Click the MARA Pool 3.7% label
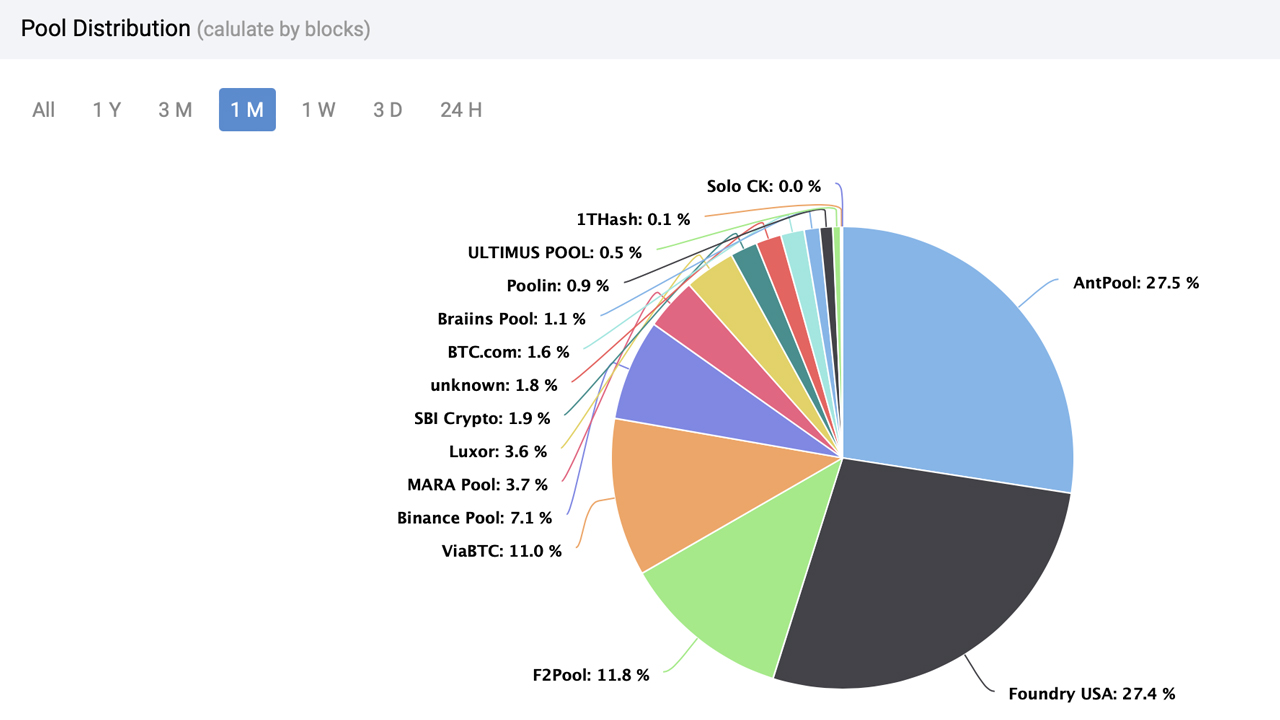The width and height of the screenshot is (1280, 720). (477, 484)
